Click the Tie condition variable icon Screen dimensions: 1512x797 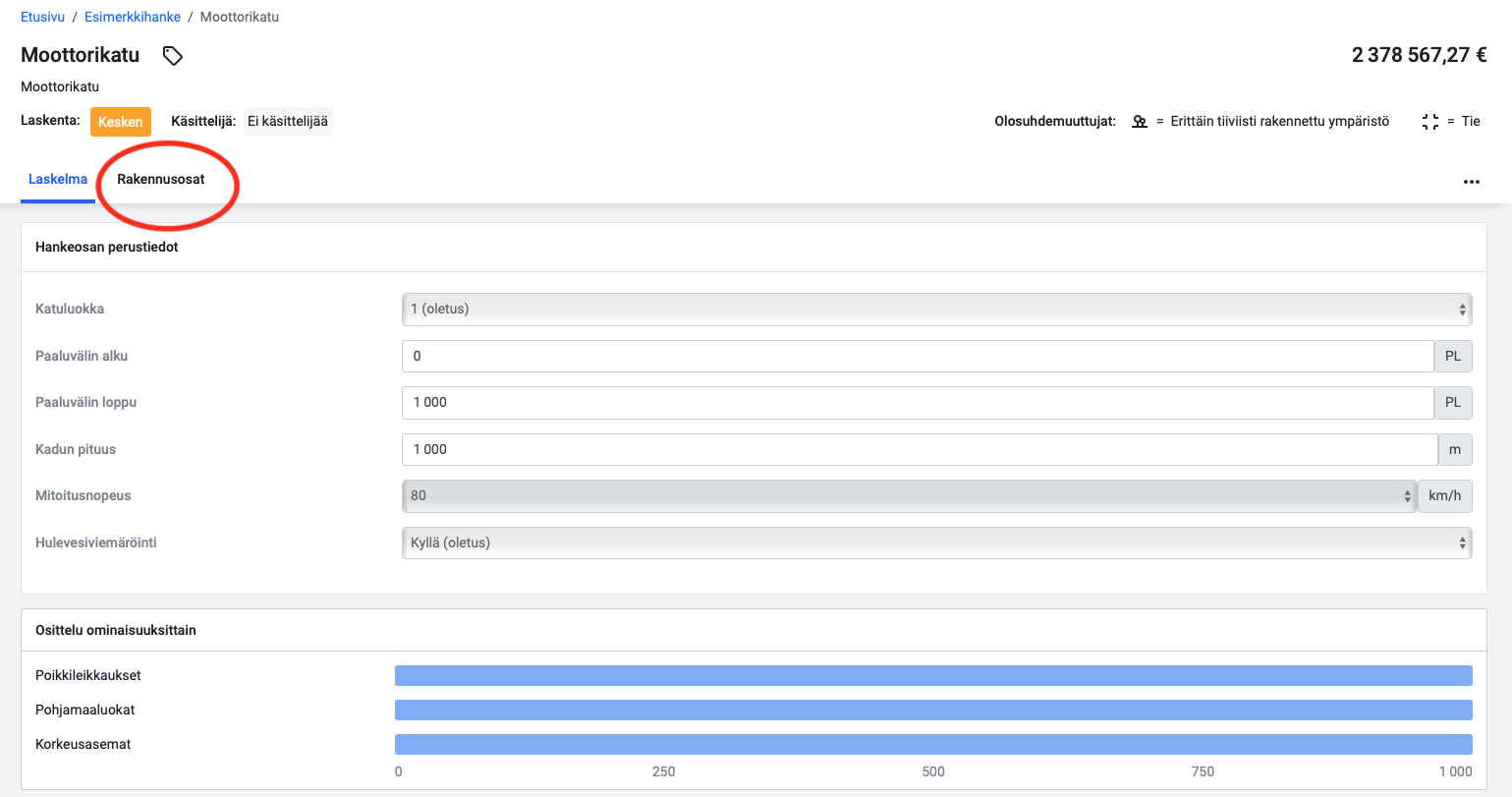tap(1430, 122)
